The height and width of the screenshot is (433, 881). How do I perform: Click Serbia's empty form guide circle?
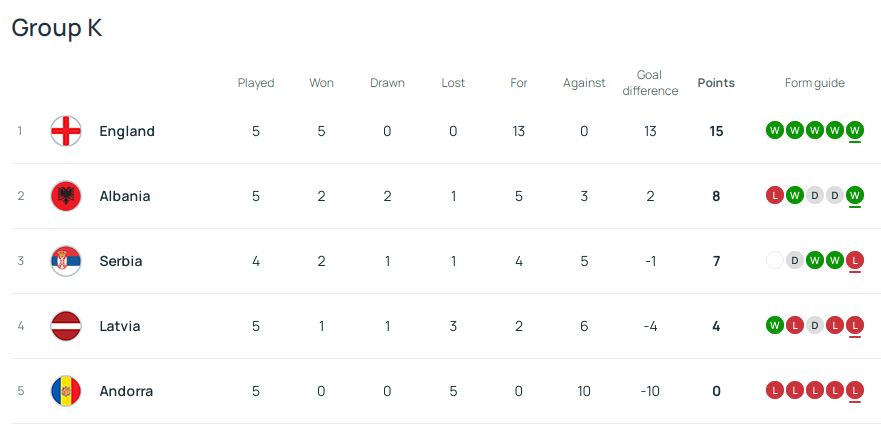[774, 261]
